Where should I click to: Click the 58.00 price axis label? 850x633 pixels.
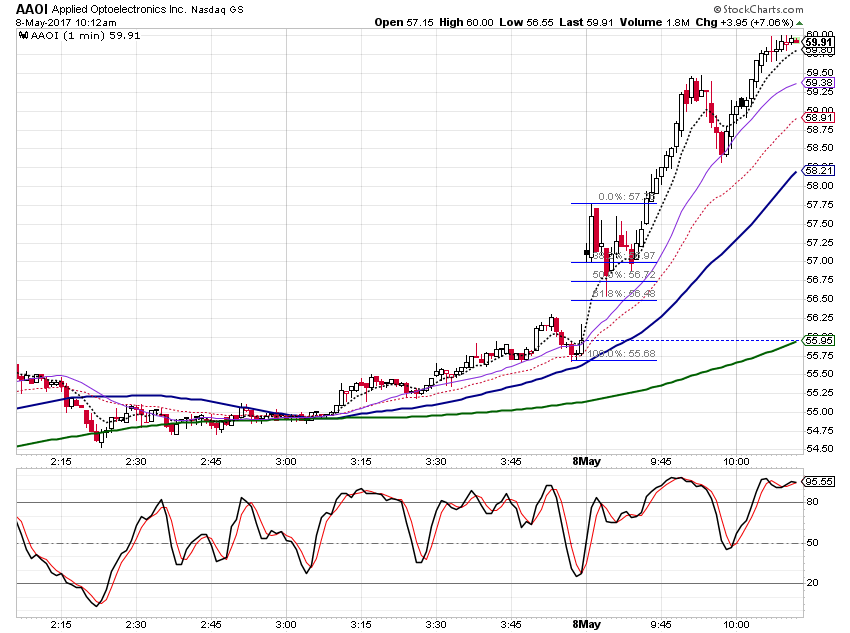(x=820, y=186)
